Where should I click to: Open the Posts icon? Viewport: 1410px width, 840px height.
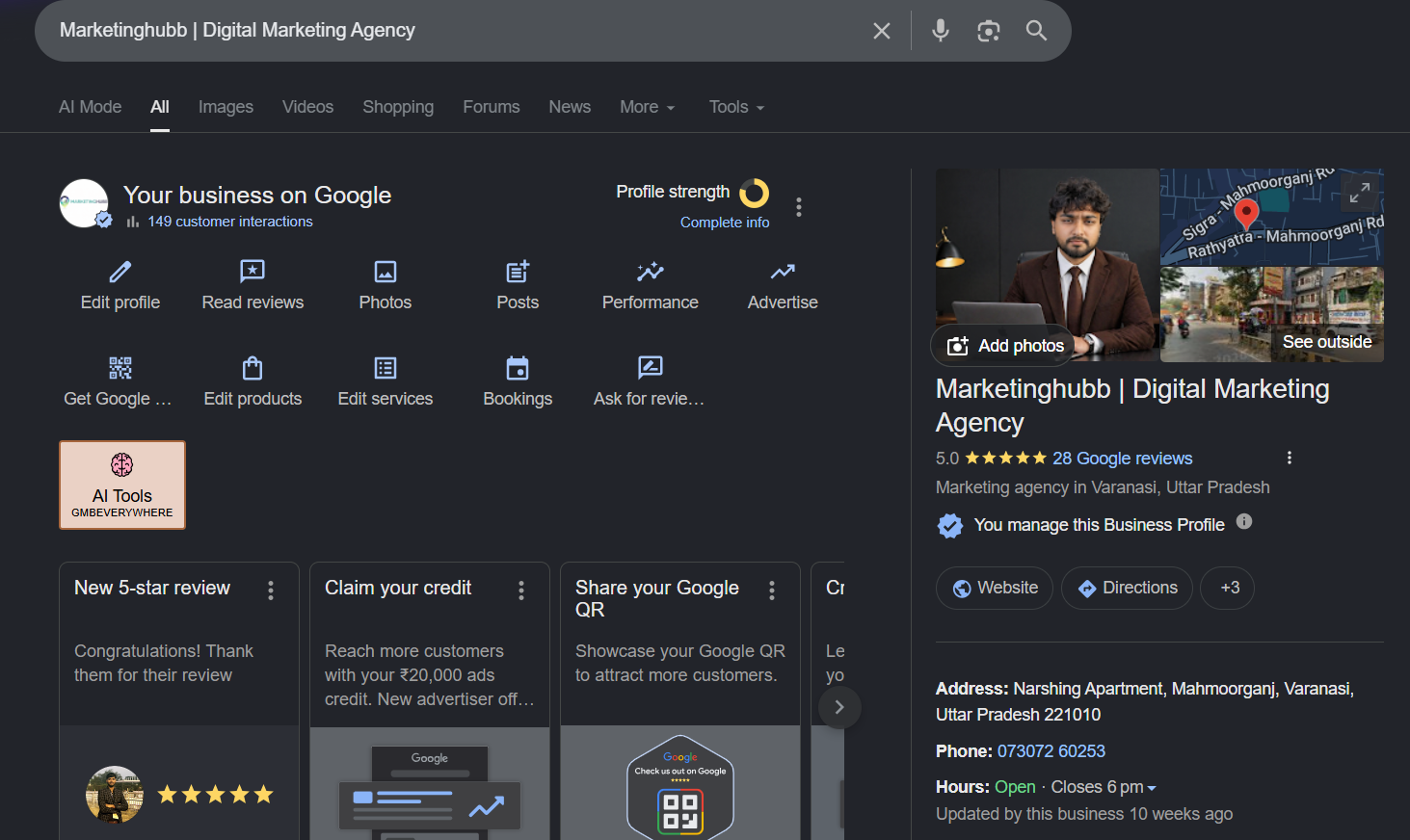(x=518, y=272)
